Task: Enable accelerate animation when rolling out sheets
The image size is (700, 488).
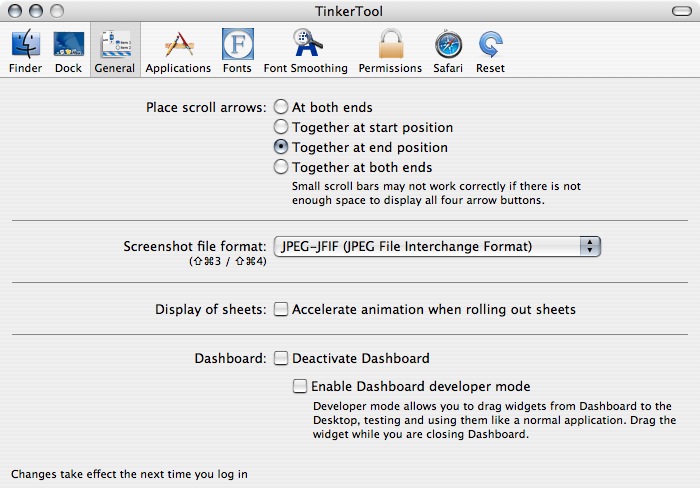Action: coord(281,309)
